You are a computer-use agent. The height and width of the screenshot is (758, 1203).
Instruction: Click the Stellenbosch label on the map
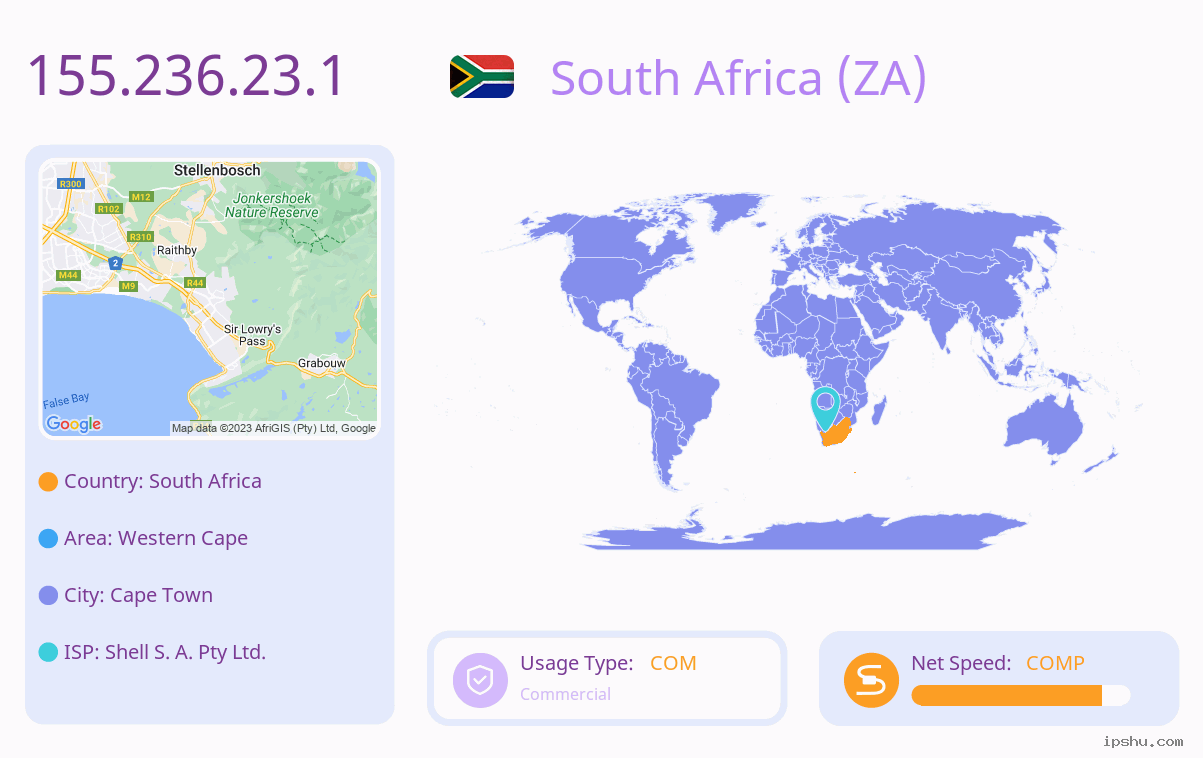coord(217,170)
